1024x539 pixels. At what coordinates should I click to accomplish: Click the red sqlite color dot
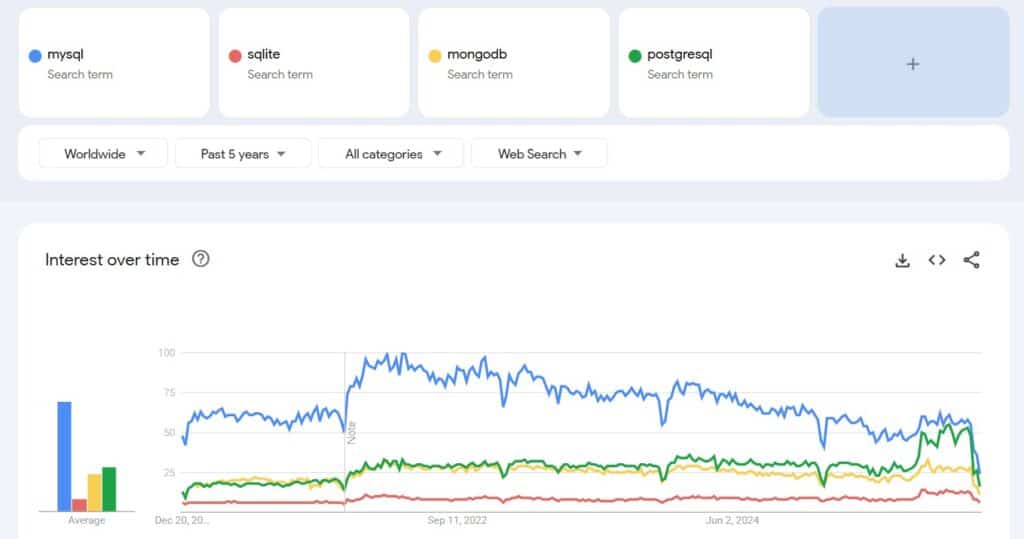point(235,56)
